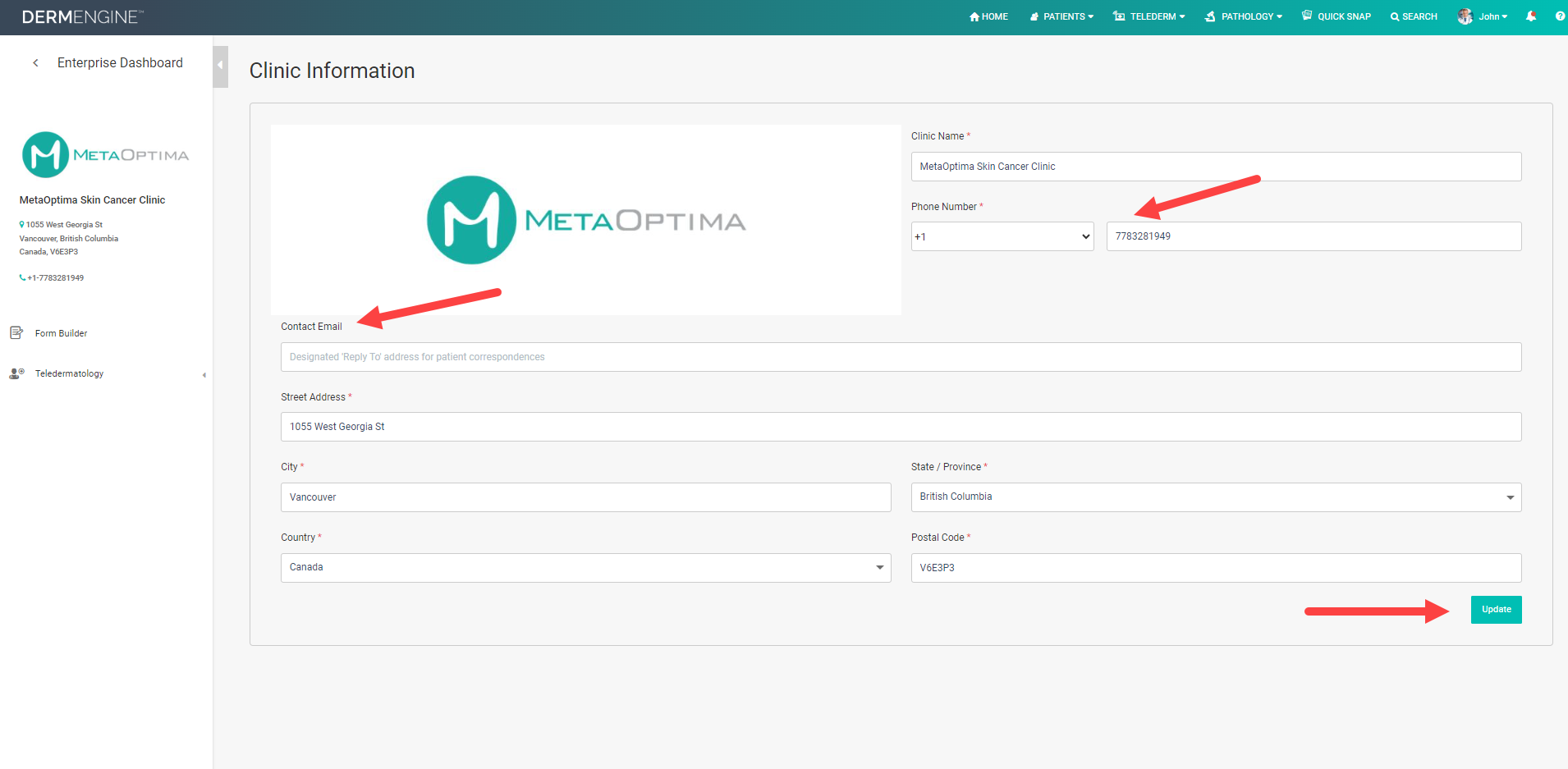Open the TELEDERM menu
The image size is (1568, 769).
[1148, 16]
